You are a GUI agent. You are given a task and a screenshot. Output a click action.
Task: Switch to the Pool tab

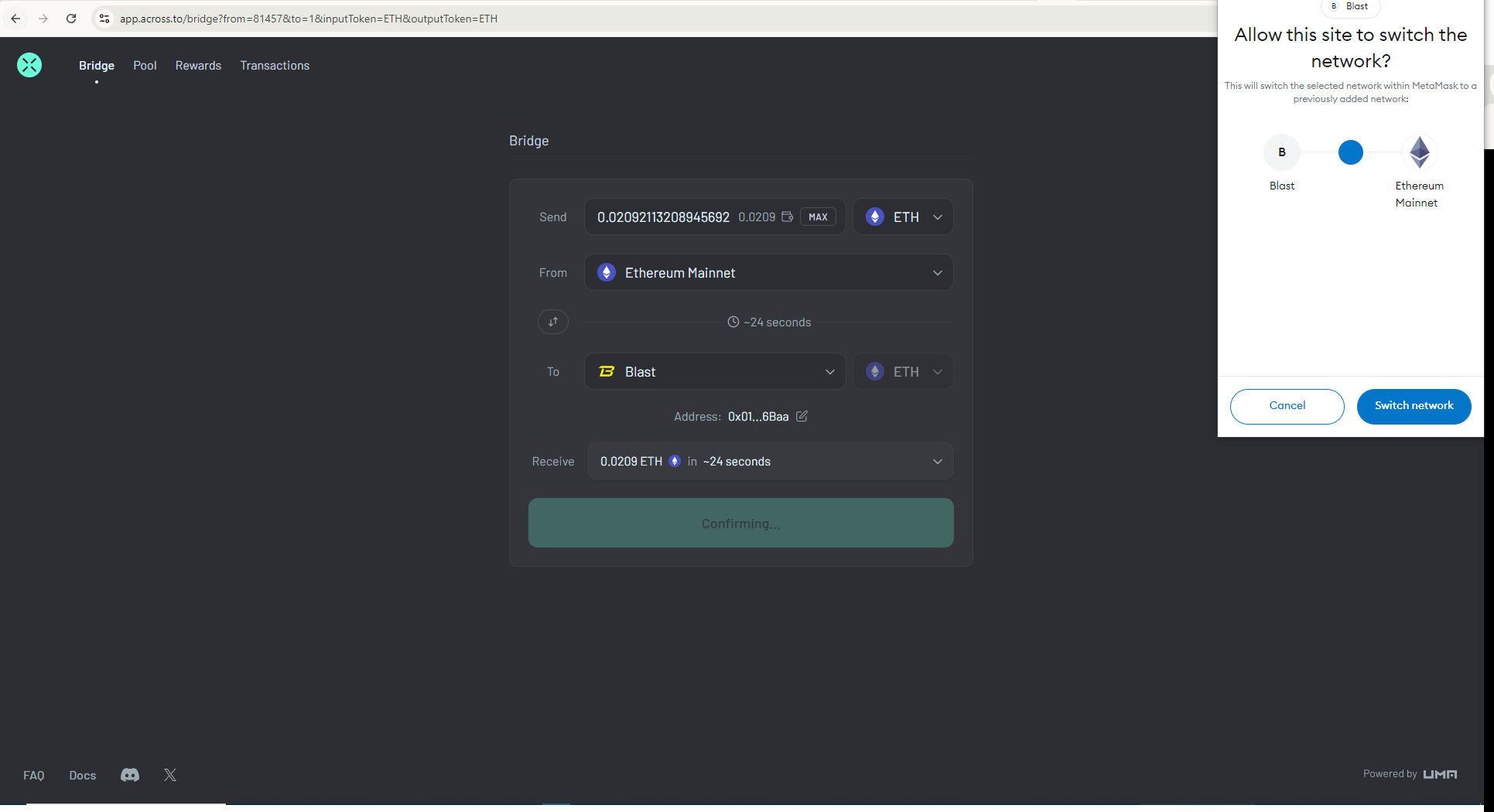coord(145,66)
